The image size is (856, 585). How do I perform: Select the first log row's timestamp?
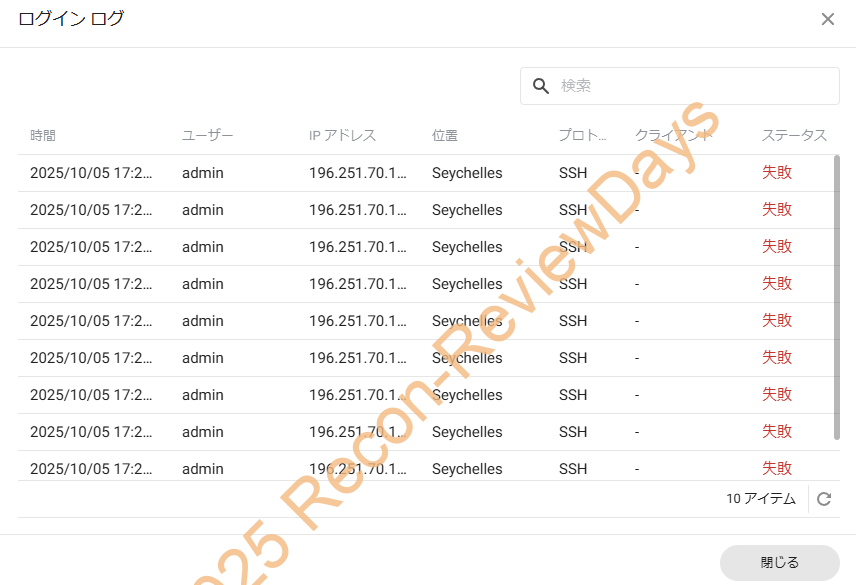tap(91, 173)
